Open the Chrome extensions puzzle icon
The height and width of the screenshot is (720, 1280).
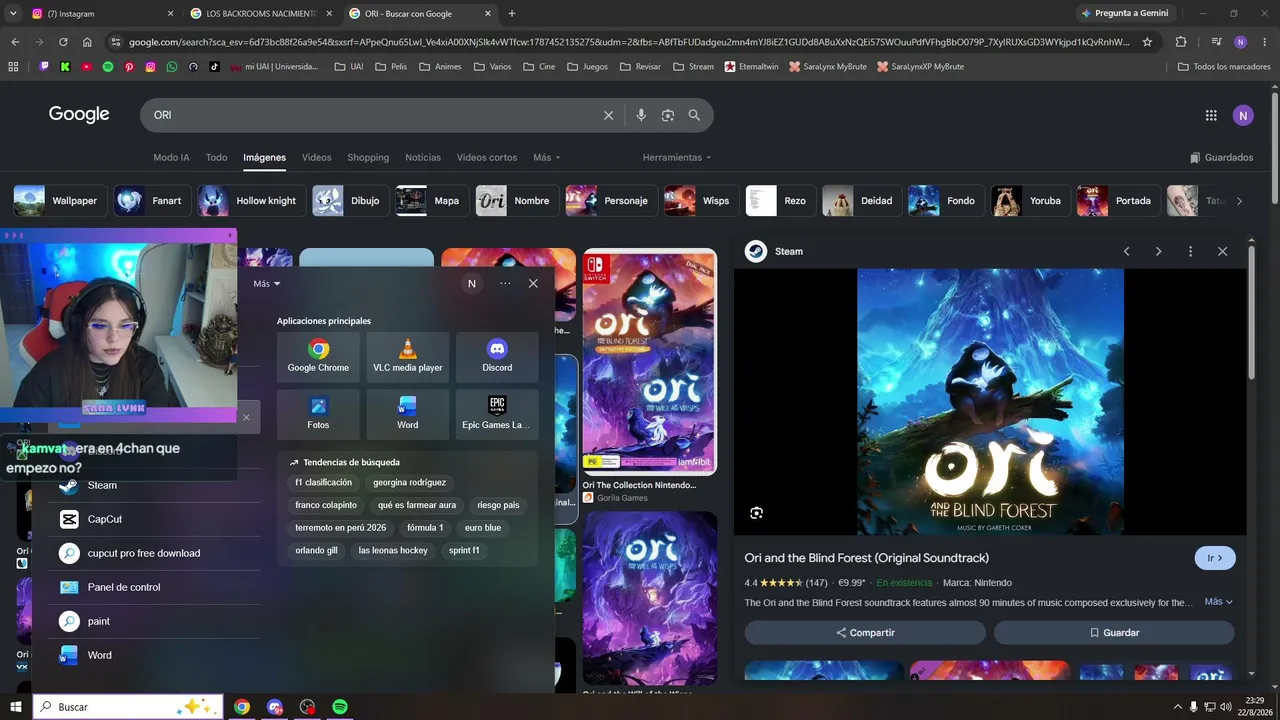(1181, 42)
